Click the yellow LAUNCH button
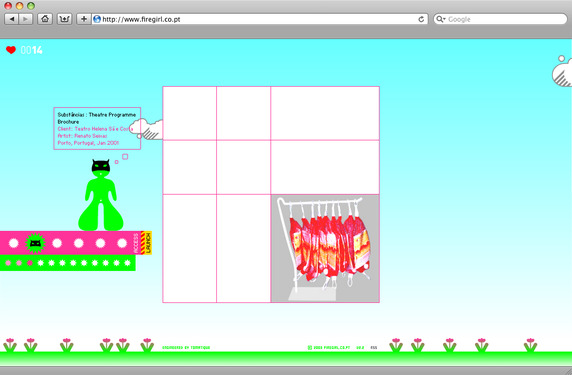 pos(148,243)
